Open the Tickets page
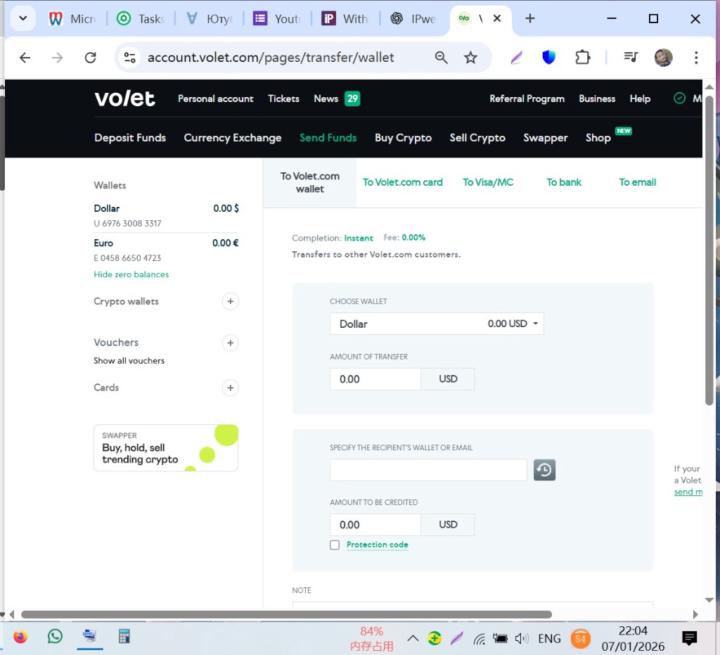Viewport: 720px width, 655px height. (283, 99)
